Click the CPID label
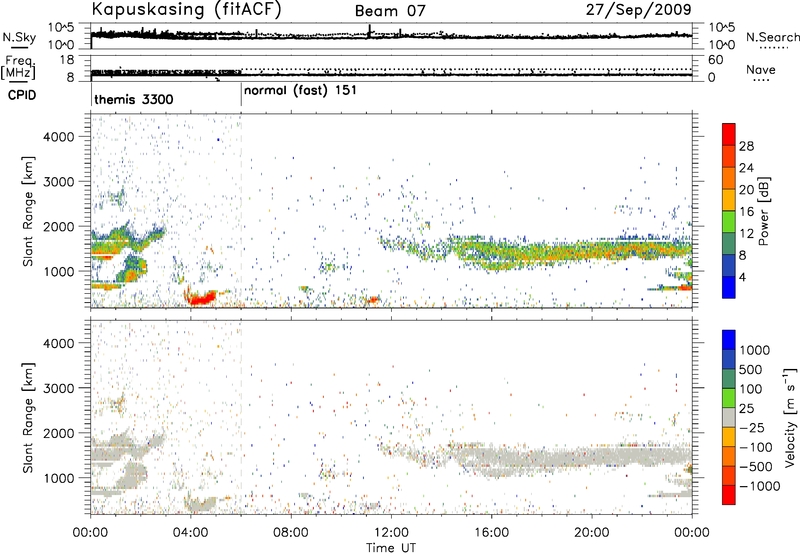The width and height of the screenshot is (800, 554). click(x=22, y=95)
